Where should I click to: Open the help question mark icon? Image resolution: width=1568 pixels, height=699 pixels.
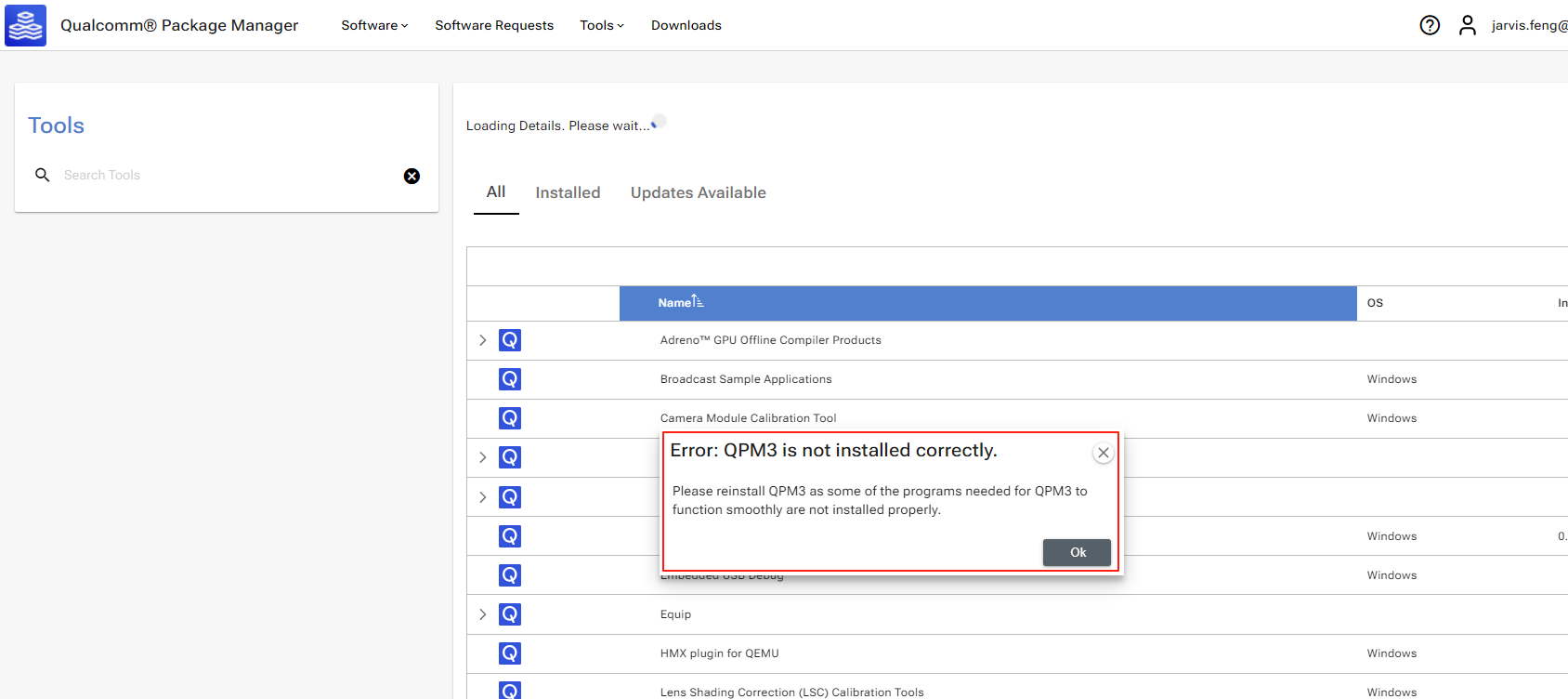pyautogui.click(x=1430, y=25)
